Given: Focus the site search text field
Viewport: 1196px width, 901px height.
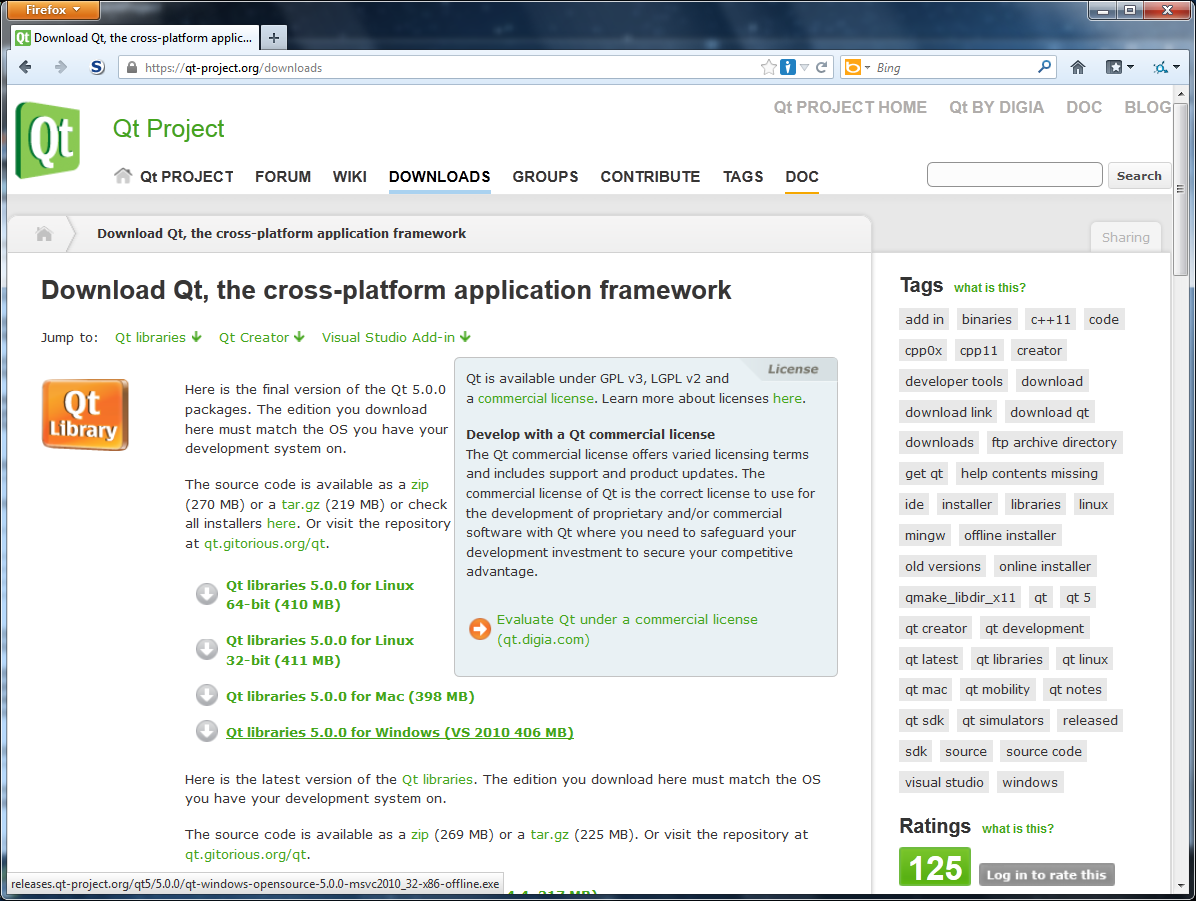Looking at the screenshot, I should coord(1014,175).
